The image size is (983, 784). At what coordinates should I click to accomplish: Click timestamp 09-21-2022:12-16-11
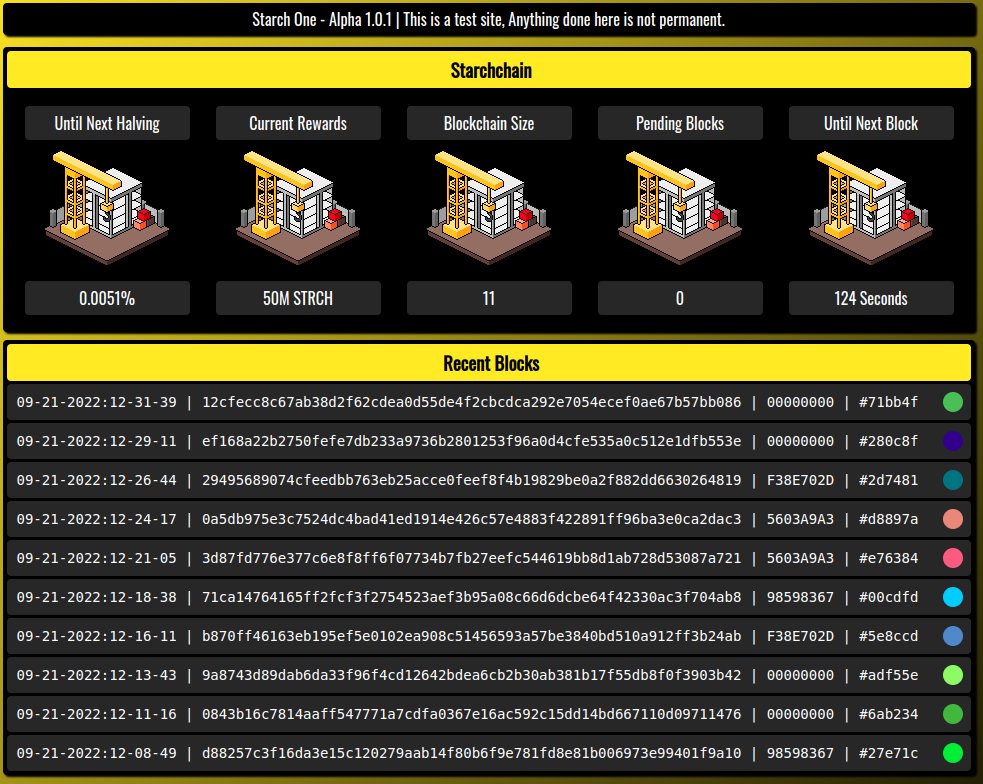[x=97, y=636]
